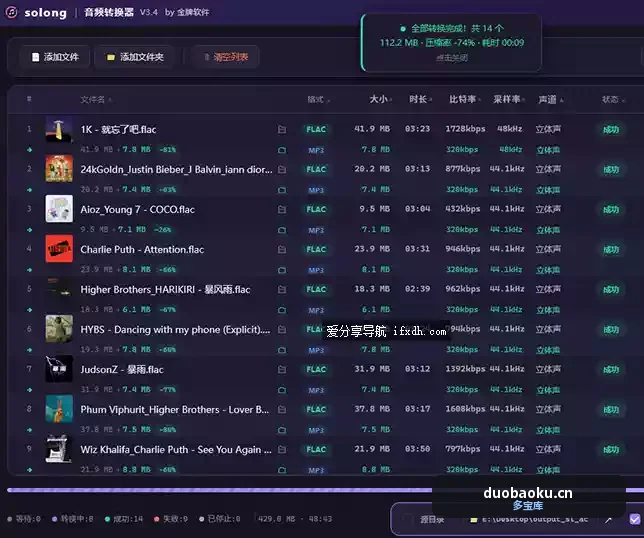The image size is (644, 538).
Task: Open source folder for Phum Viphurit Lover Boy
Action: tap(282, 409)
